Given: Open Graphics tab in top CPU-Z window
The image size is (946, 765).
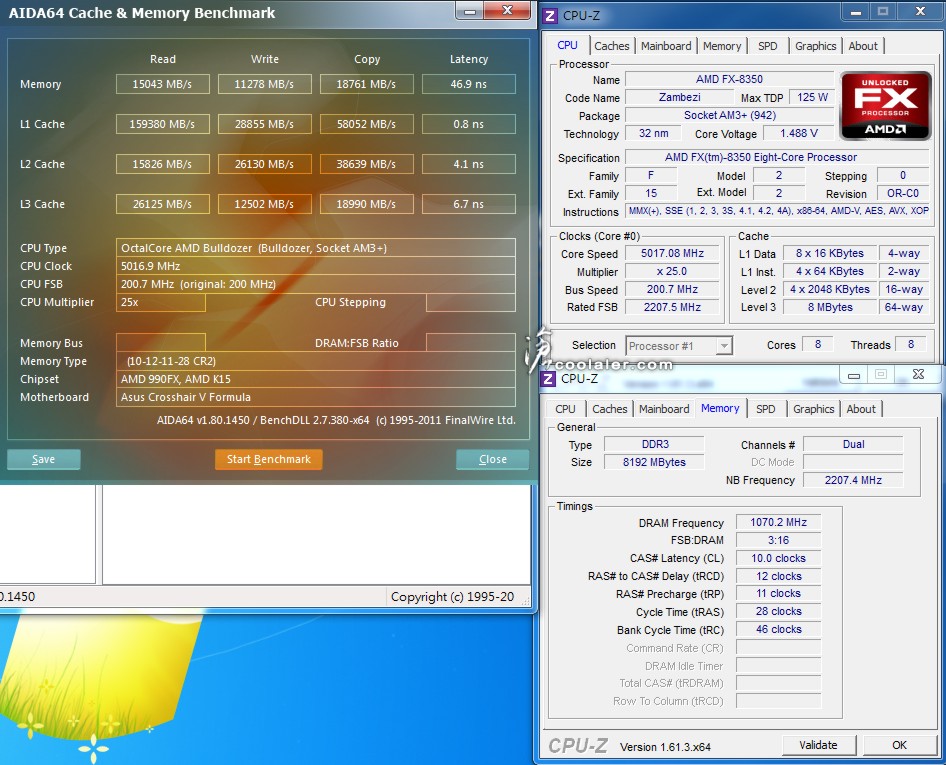Looking at the screenshot, I should [x=815, y=46].
